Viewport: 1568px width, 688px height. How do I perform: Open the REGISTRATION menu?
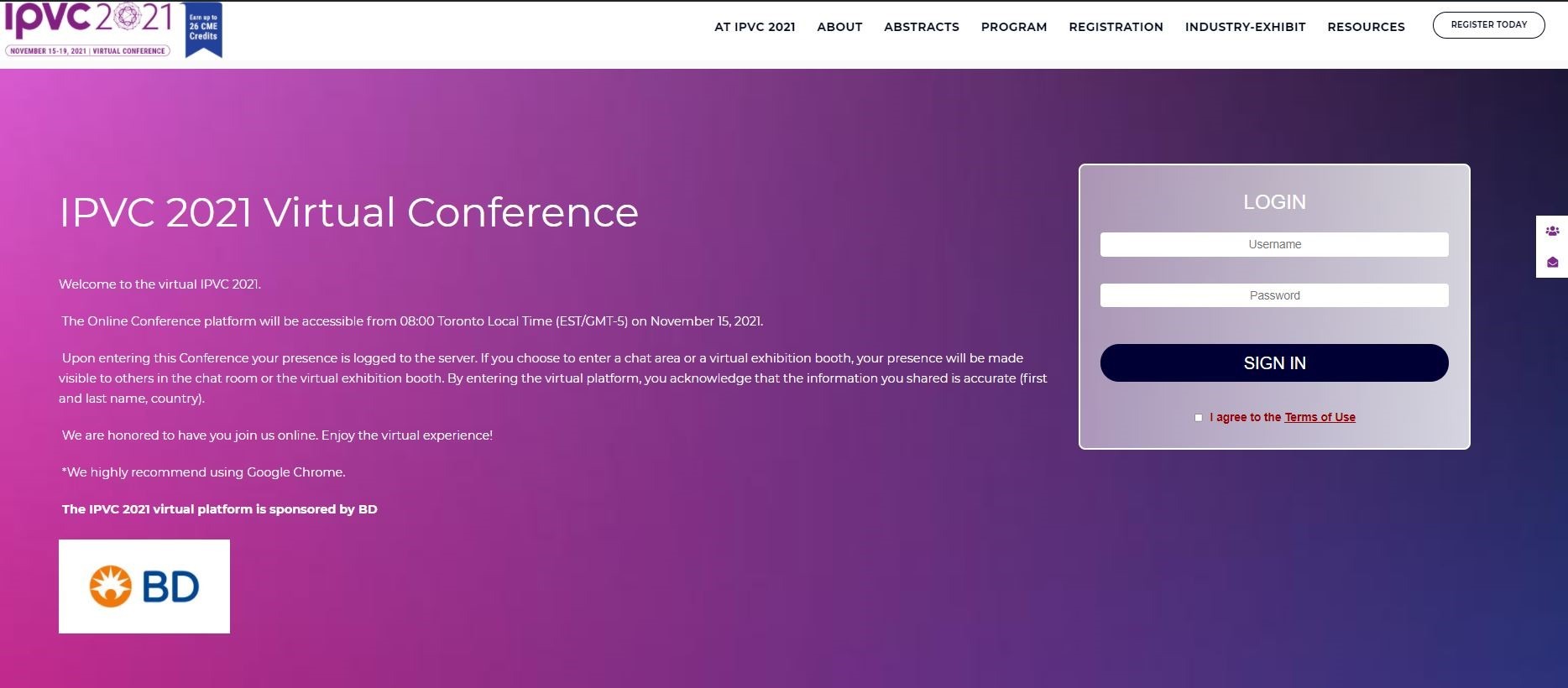(x=1116, y=27)
